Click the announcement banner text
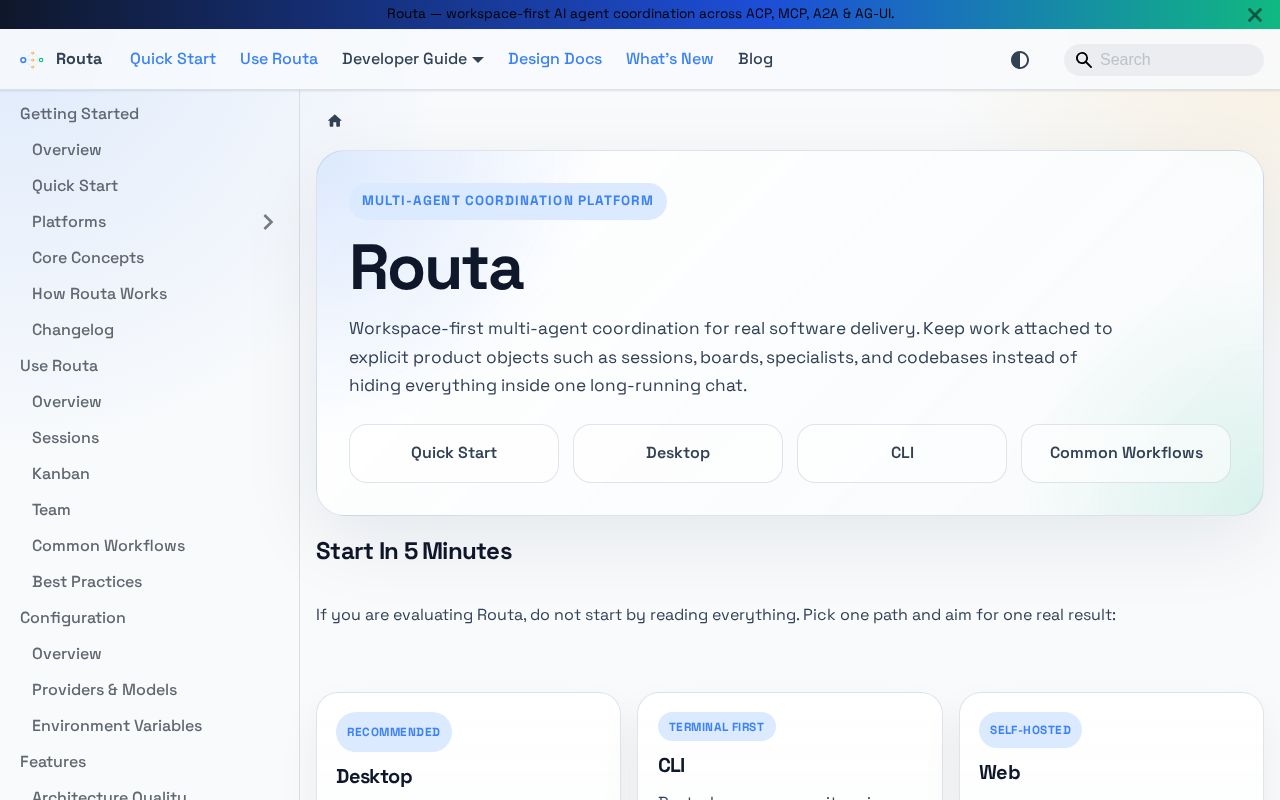The height and width of the screenshot is (800, 1280). (x=640, y=14)
